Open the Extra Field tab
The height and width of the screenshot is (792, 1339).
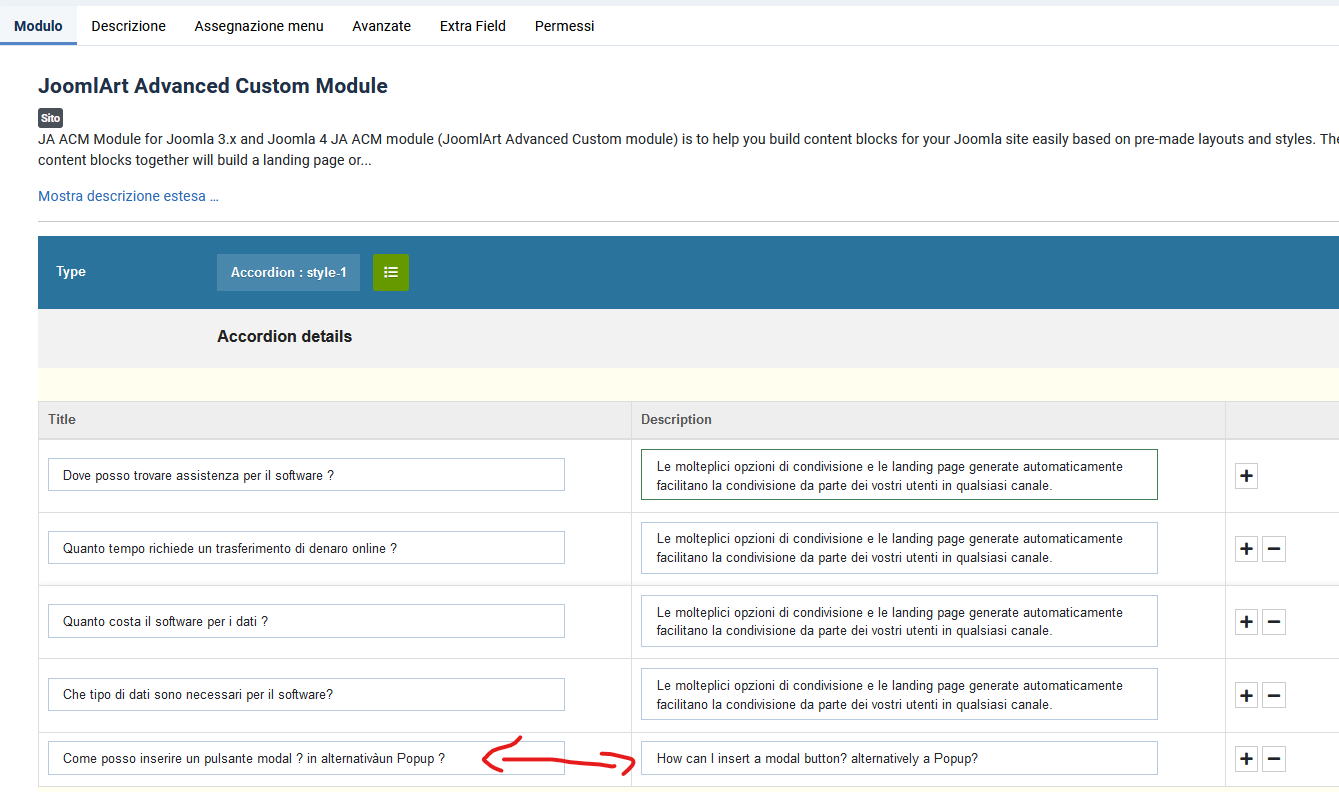click(x=473, y=26)
